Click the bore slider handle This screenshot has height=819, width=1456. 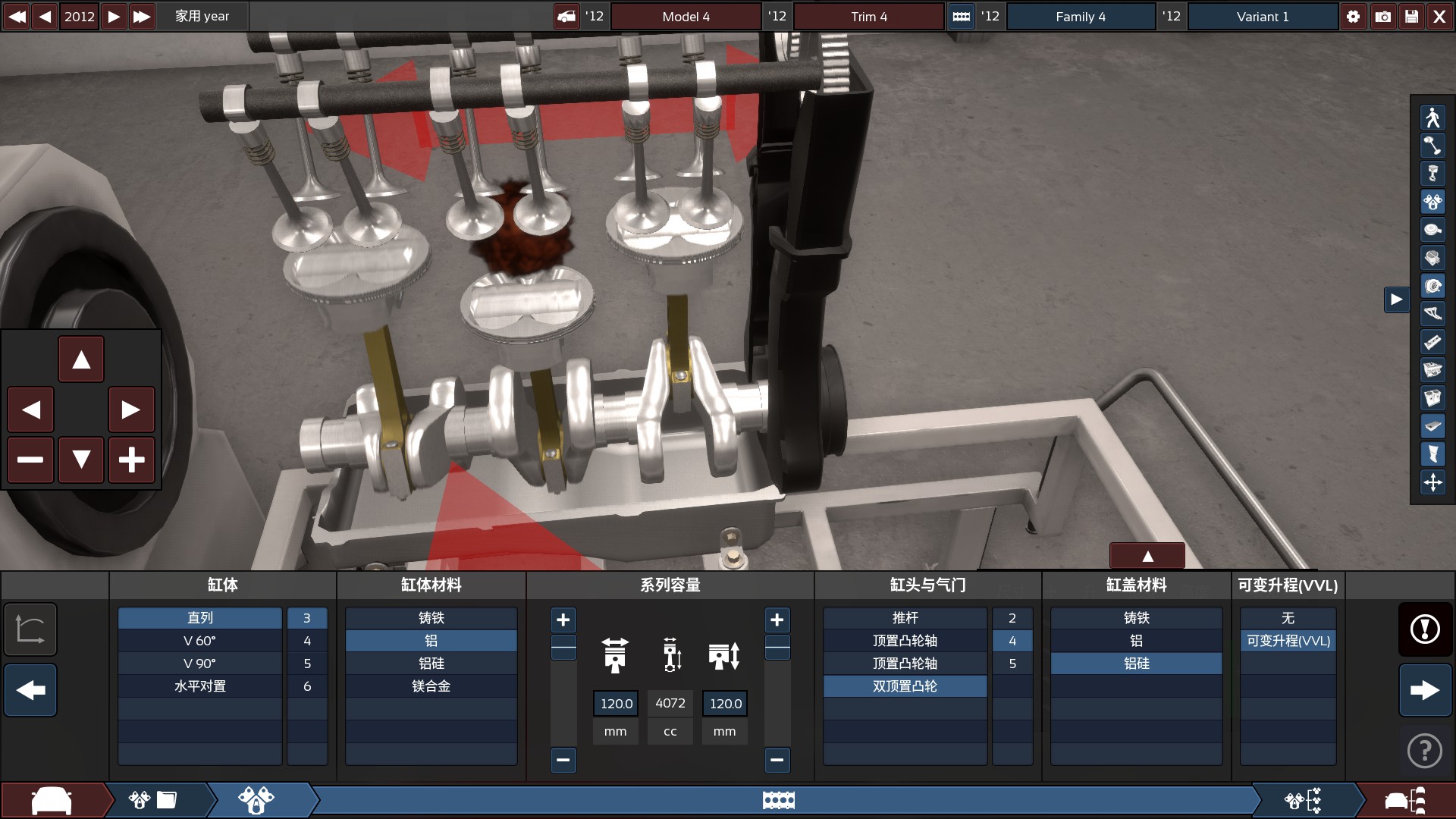[x=563, y=648]
